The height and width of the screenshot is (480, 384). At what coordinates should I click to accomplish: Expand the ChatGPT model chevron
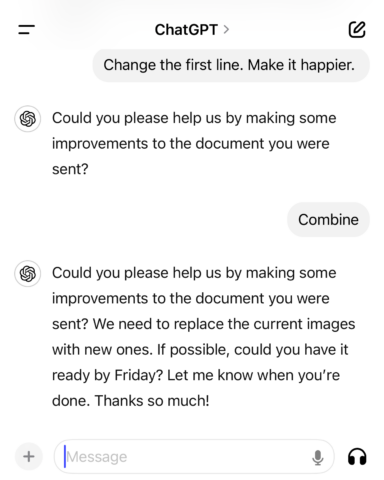(x=226, y=30)
